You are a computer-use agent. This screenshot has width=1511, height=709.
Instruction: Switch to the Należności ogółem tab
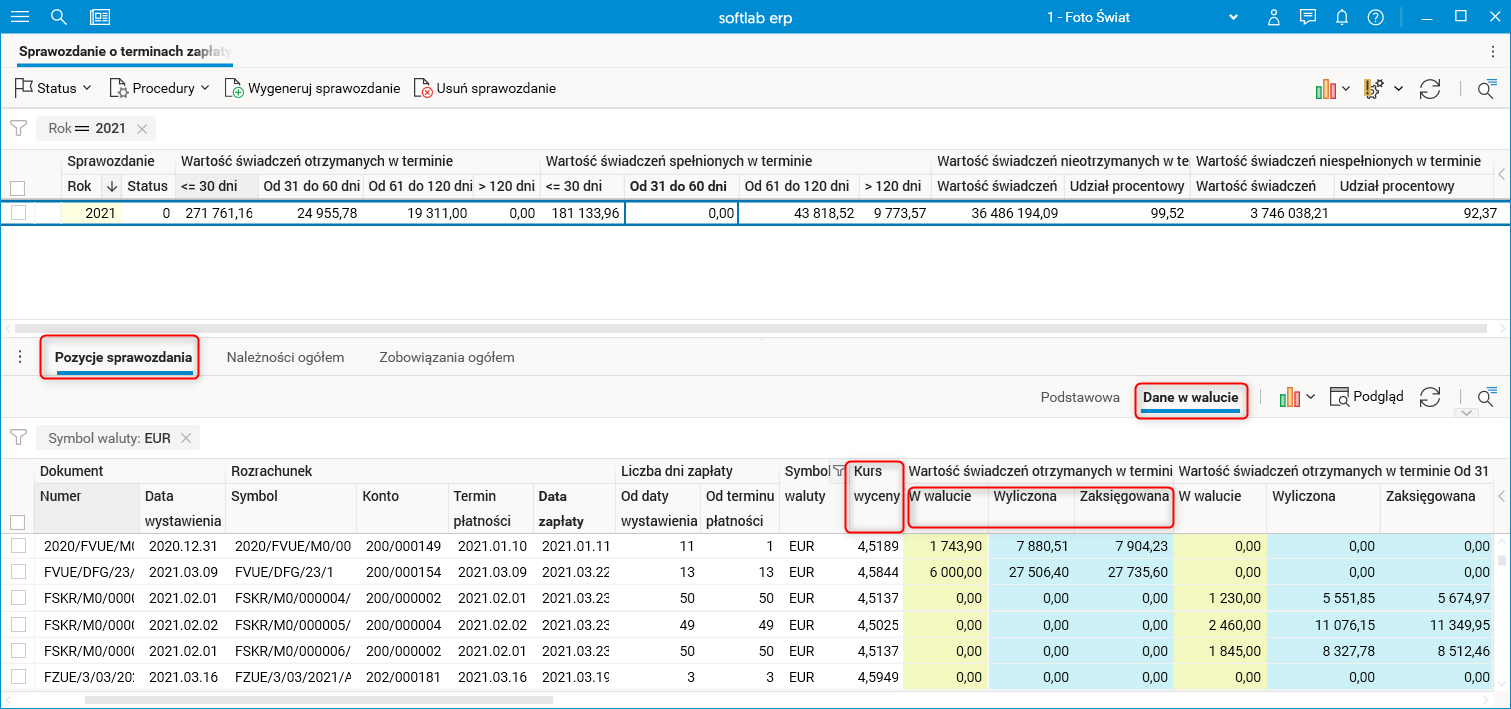[285, 357]
